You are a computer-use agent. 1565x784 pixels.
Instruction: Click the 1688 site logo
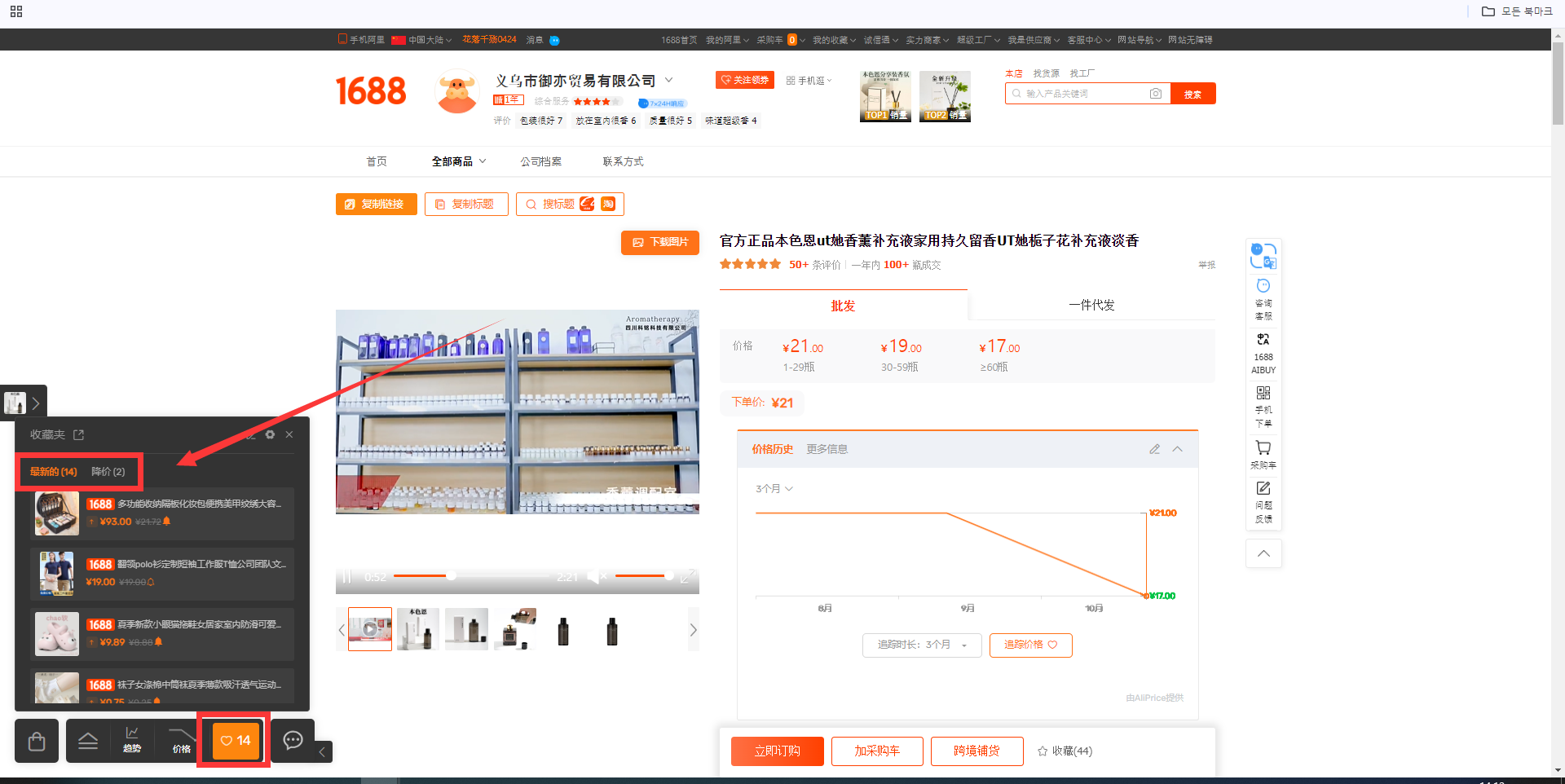tap(371, 90)
